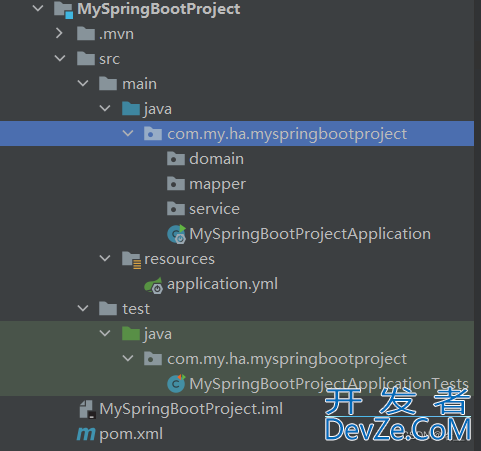Click the Maven pom.xml m icon
Screen dimensions: 481x451
[x=86, y=434]
